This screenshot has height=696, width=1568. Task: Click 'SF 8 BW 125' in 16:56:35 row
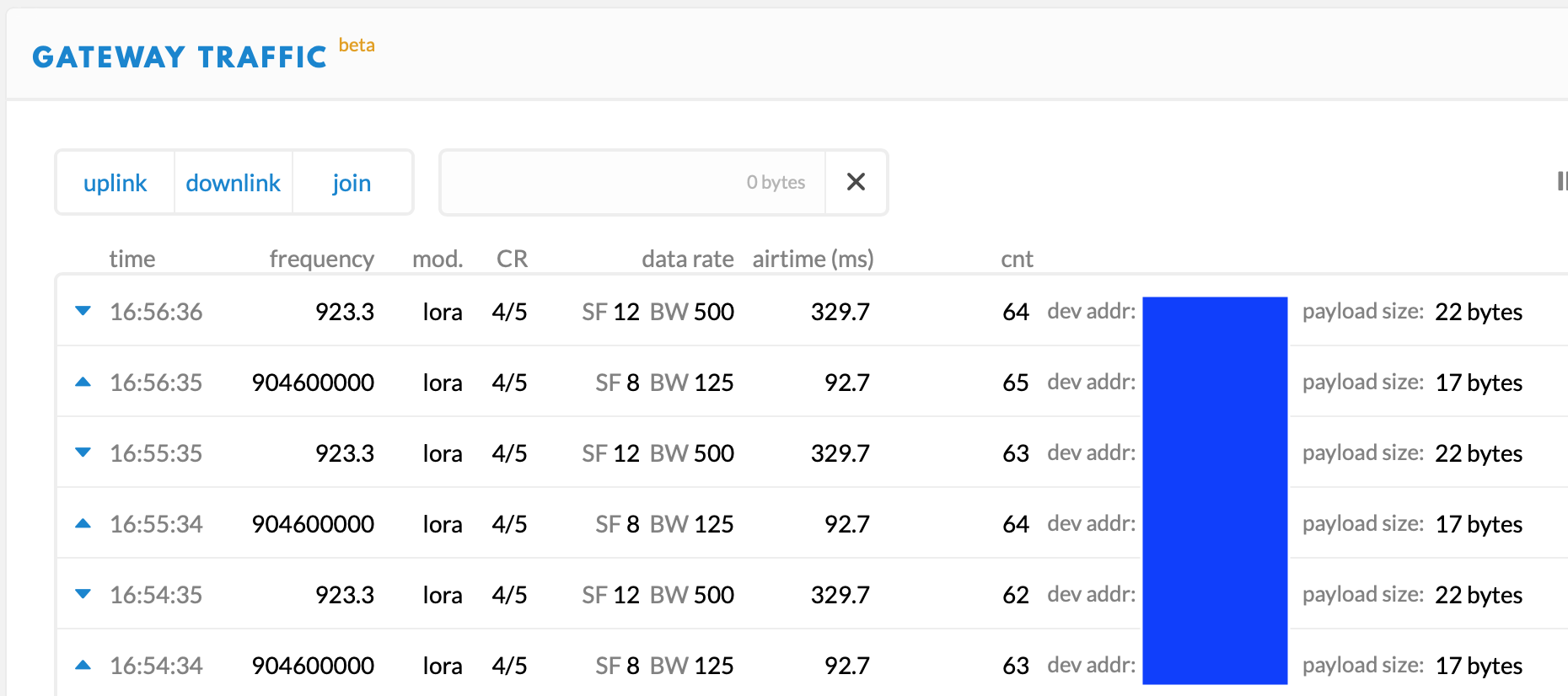click(664, 383)
